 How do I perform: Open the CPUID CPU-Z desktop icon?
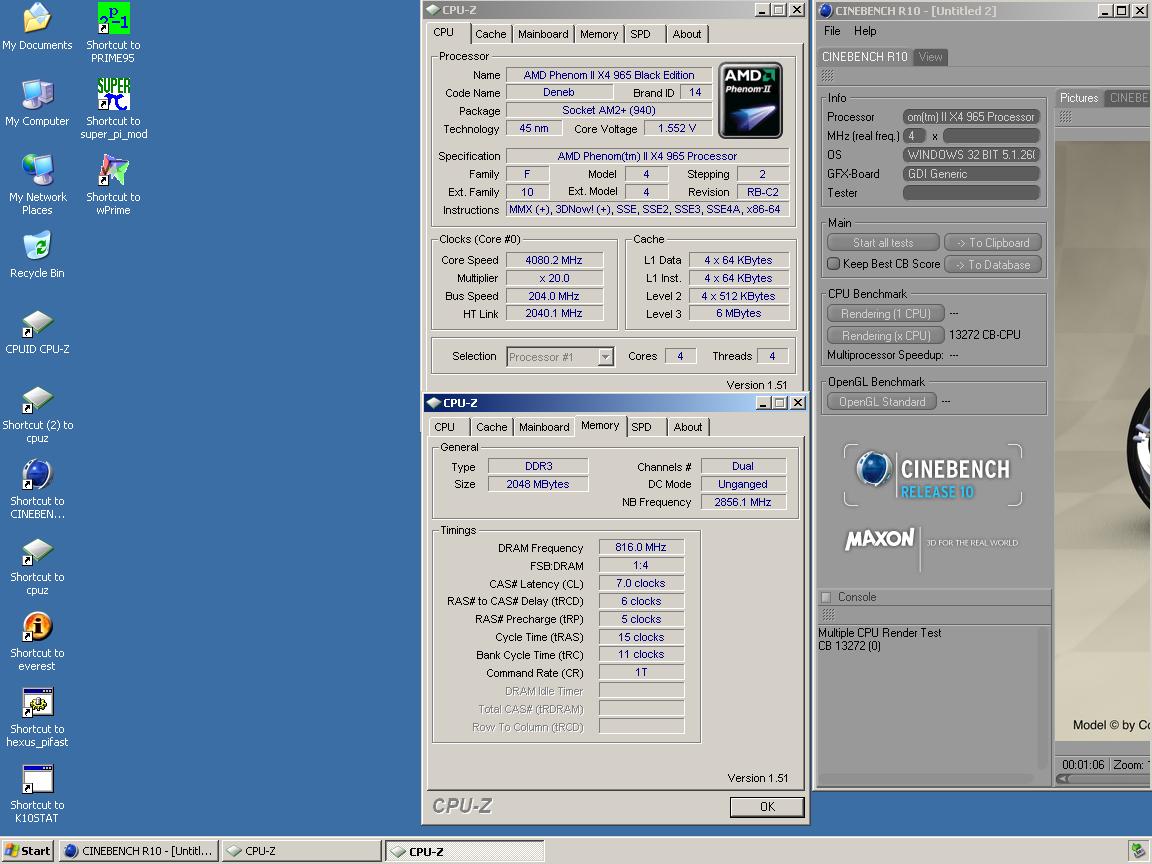pyautogui.click(x=37, y=324)
